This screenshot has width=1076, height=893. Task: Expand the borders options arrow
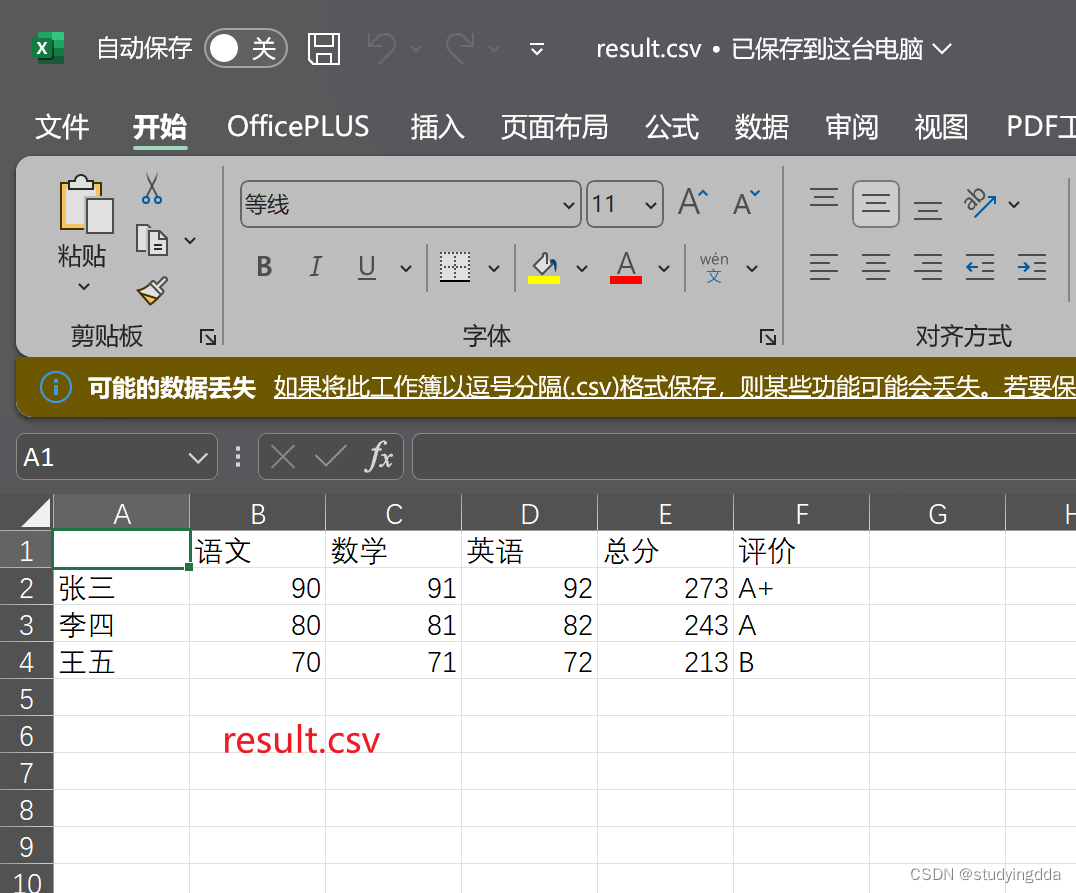[494, 268]
